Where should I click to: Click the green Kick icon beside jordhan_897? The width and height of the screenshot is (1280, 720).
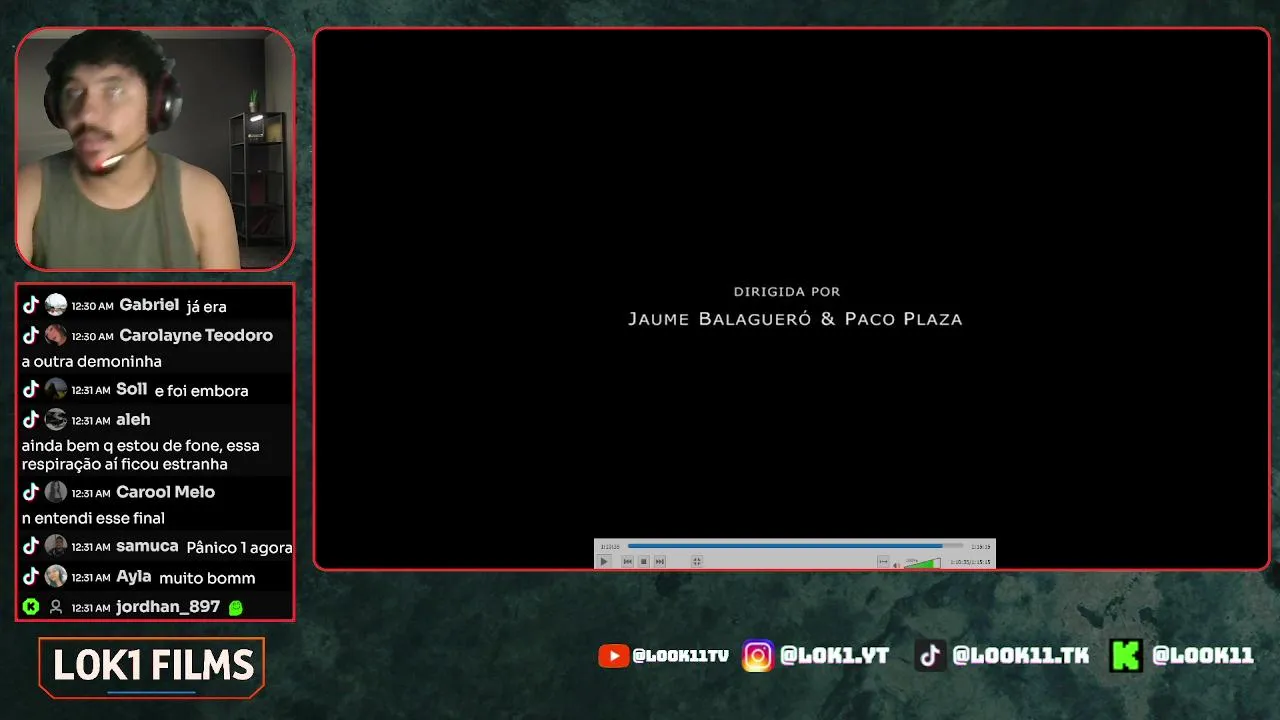pyautogui.click(x=31, y=607)
